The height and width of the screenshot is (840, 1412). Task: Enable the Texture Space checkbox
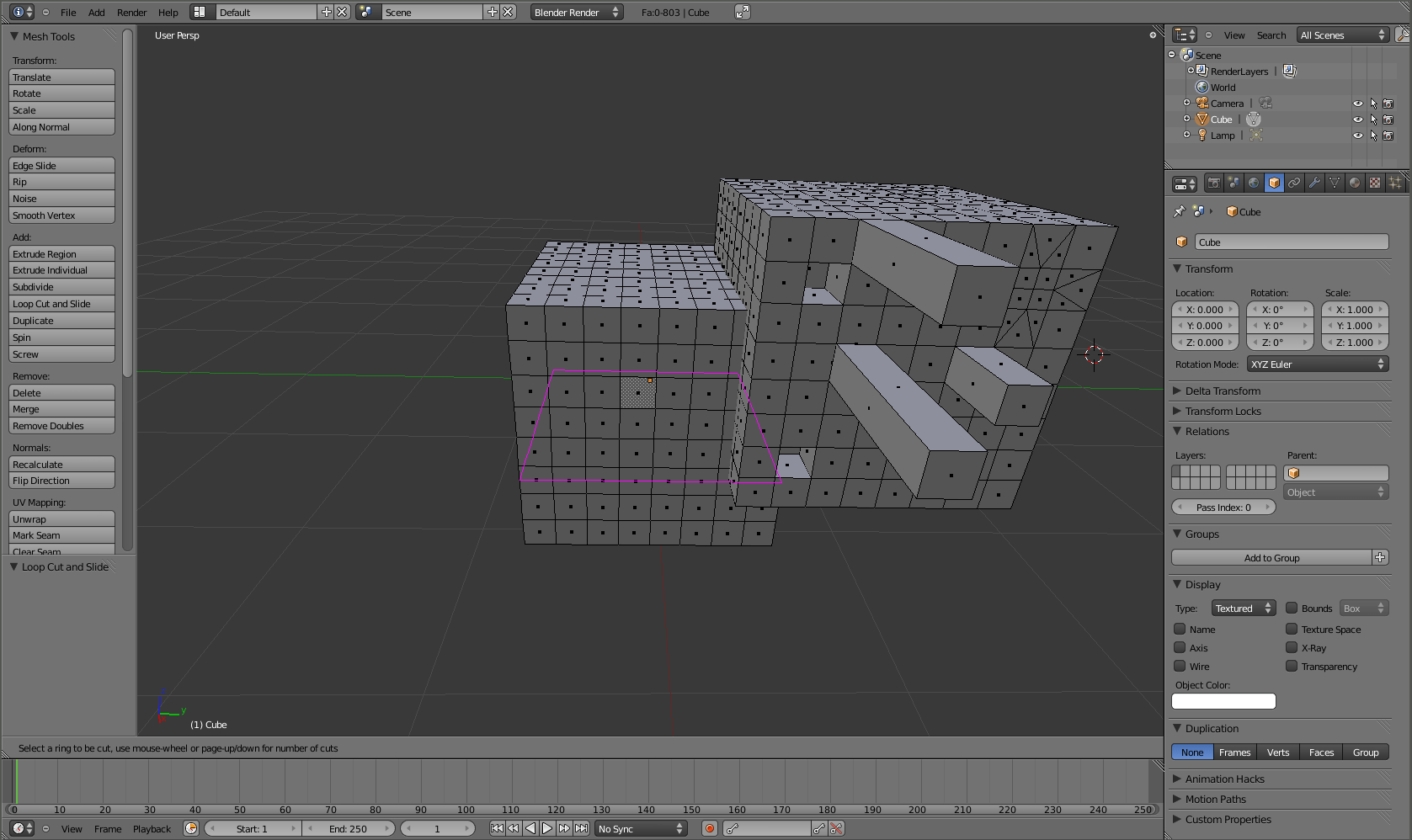point(1292,629)
